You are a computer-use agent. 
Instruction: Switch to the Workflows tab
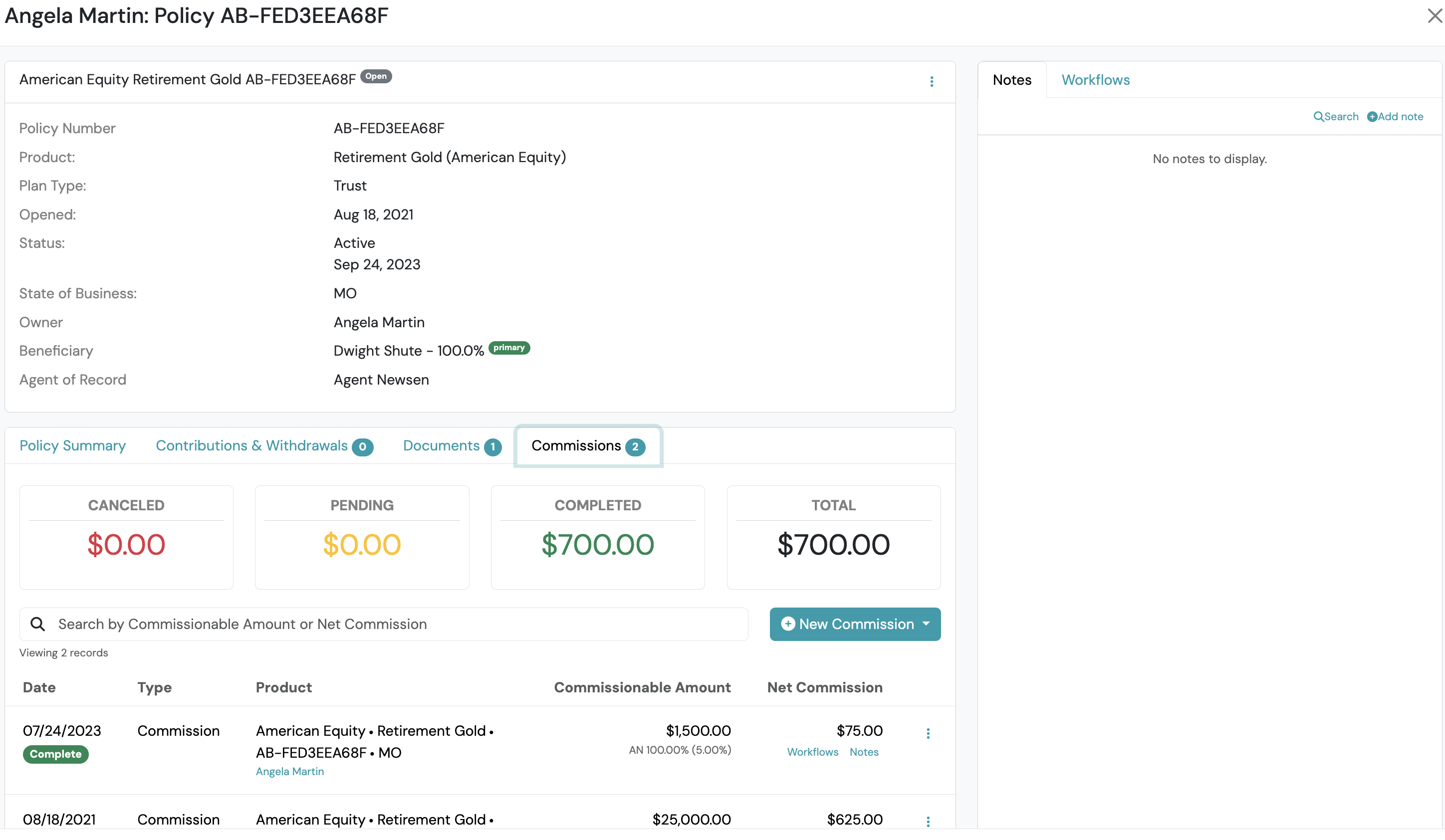[x=1095, y=80]
